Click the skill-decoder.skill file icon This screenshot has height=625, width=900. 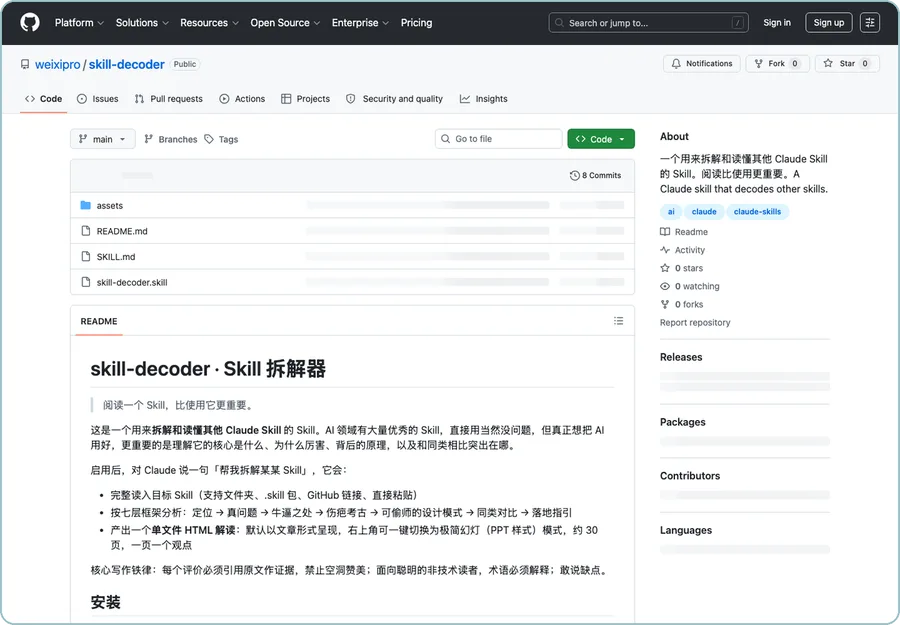[86, 282]
